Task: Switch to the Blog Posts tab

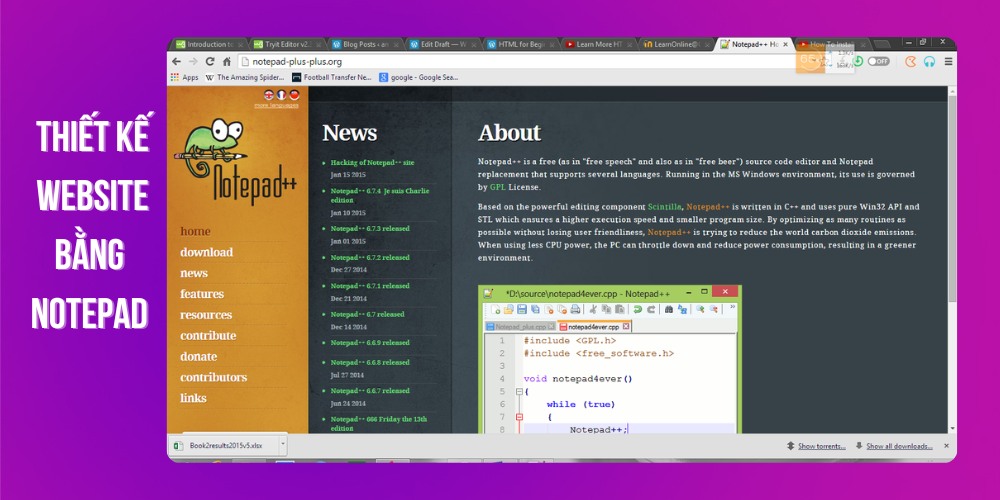Action: [365, 45]
